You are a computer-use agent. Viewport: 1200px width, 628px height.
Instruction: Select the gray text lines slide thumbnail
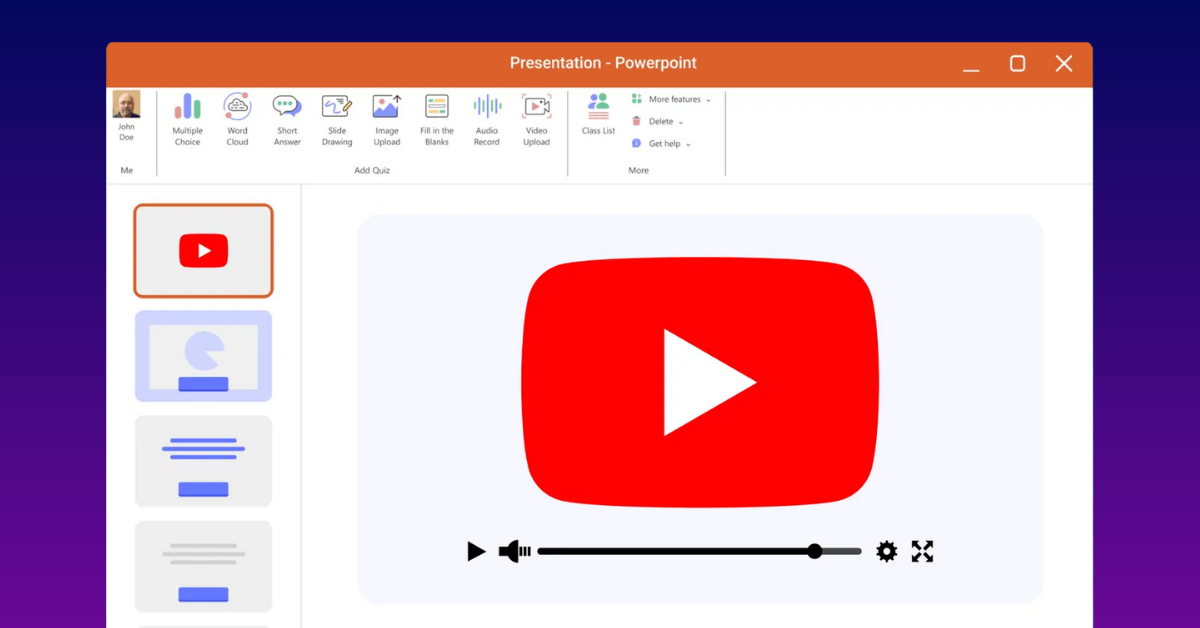(x=203, y=566)
